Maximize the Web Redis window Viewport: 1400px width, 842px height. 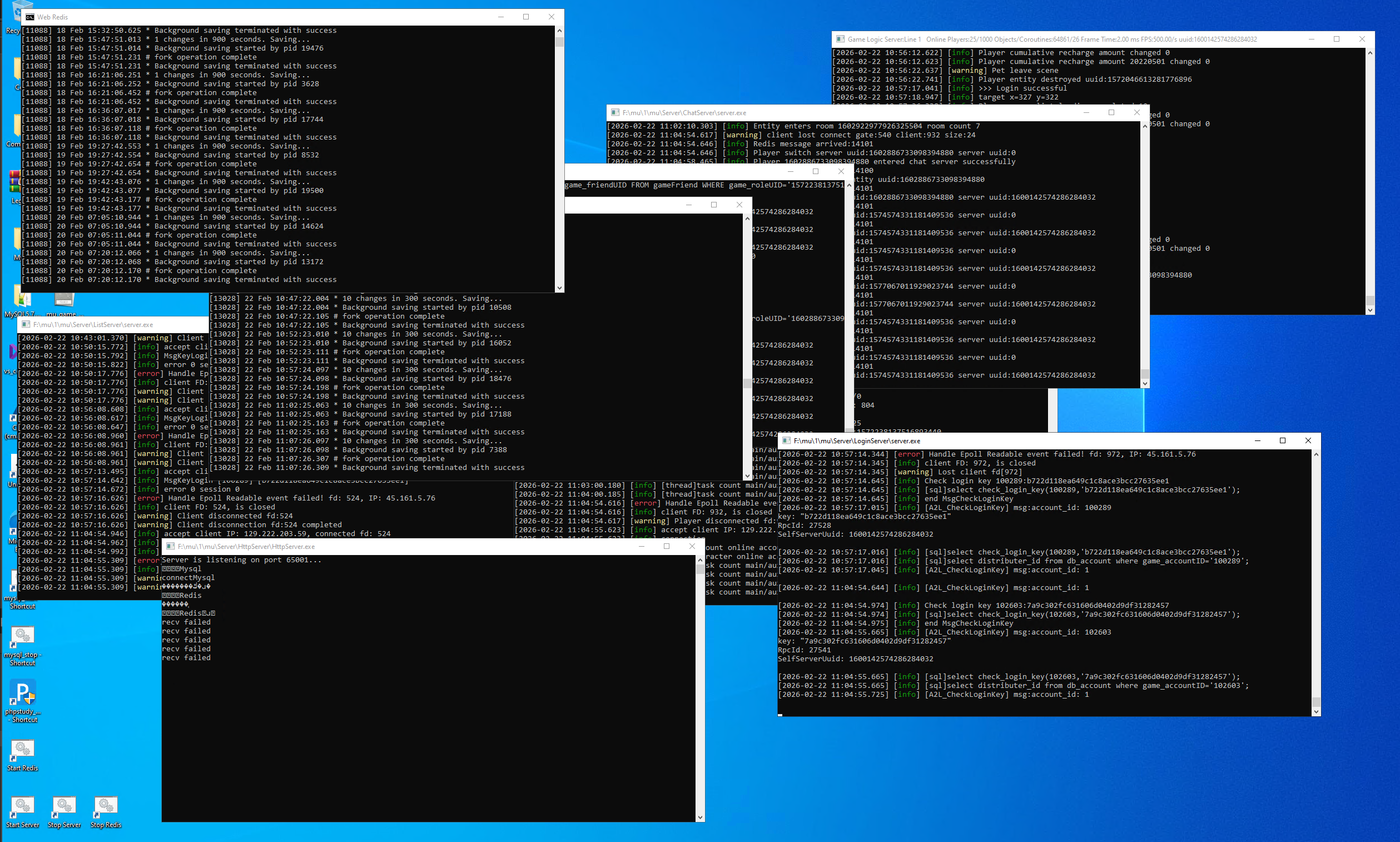tap(526, 17)
